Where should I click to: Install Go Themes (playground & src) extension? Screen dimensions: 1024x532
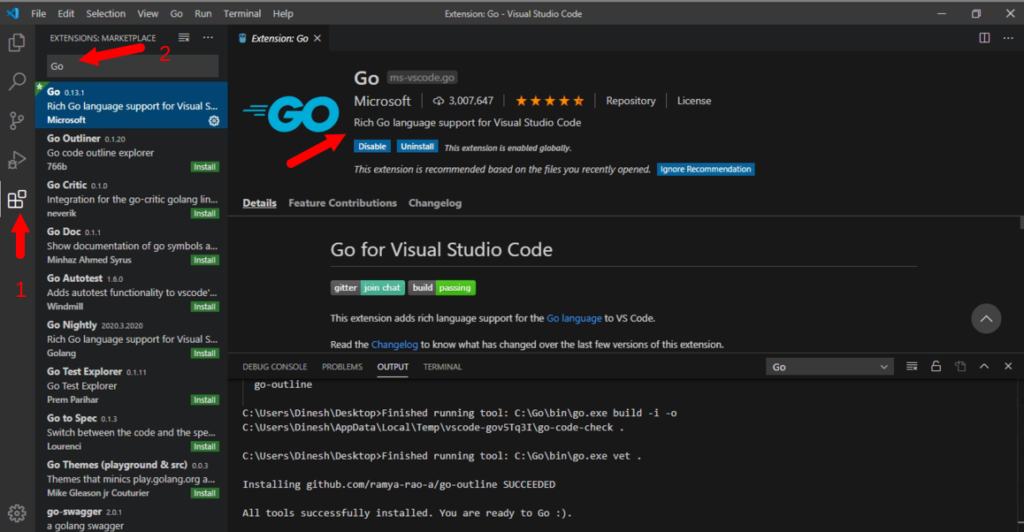coord(204,493)
